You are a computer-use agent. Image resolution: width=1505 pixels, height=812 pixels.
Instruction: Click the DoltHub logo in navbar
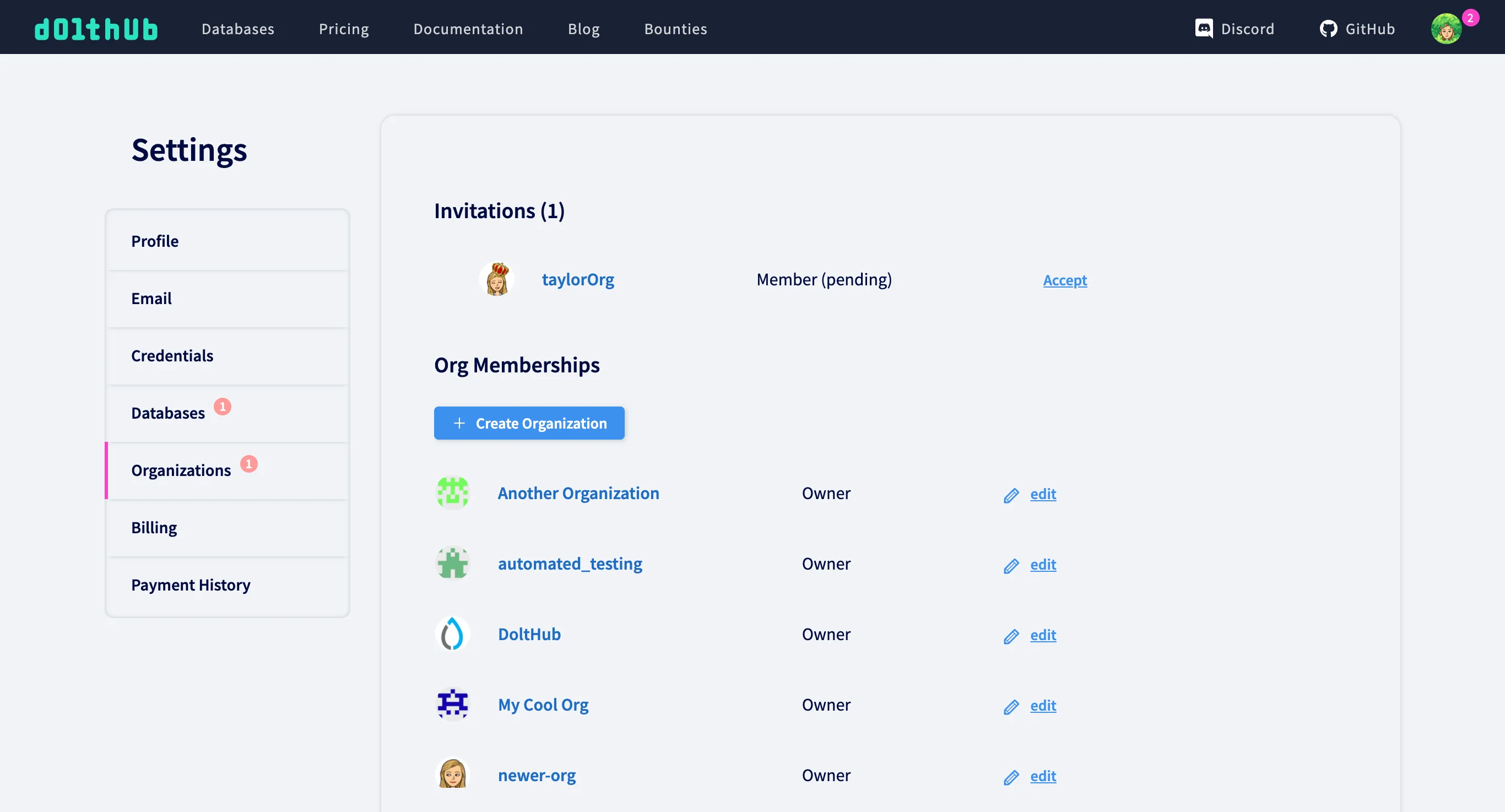tap(95, 29)
